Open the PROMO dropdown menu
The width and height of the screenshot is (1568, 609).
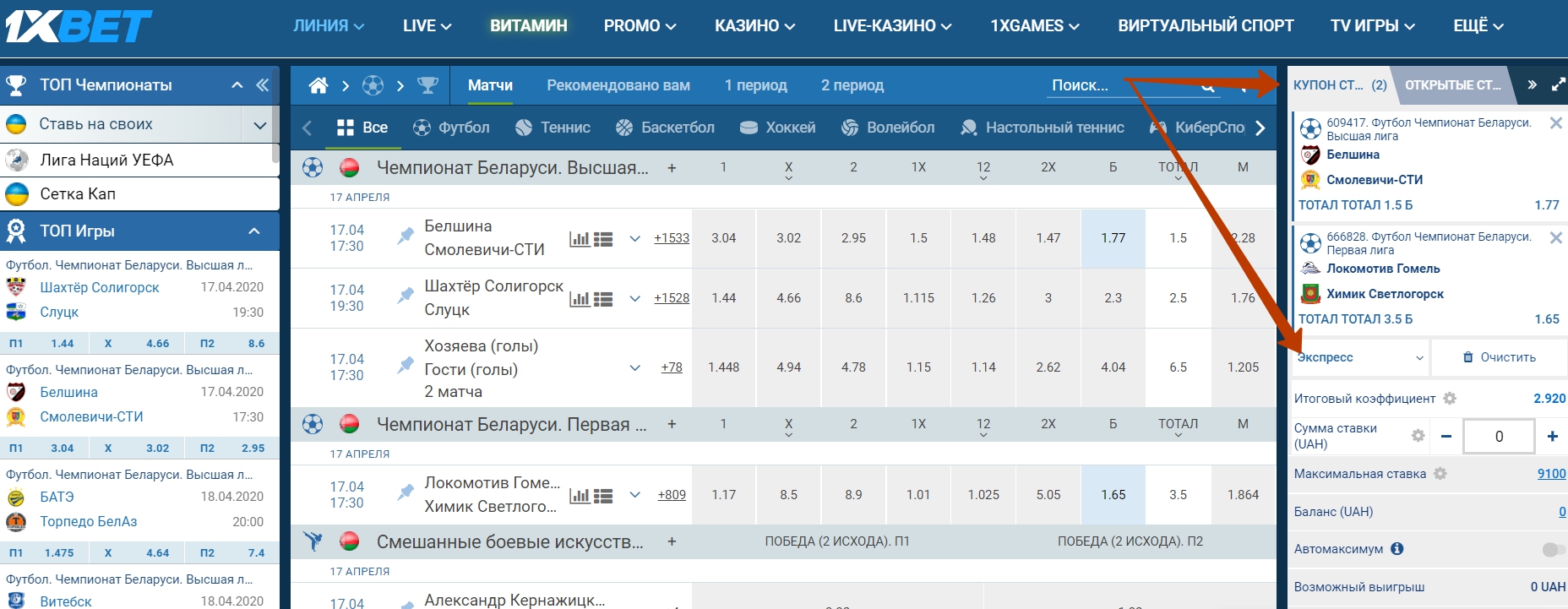640,26
